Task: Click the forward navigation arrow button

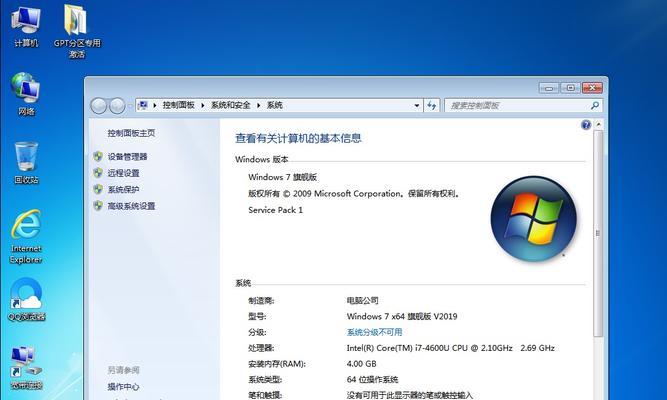Action: pyautogui.click(x=117, y=106)
